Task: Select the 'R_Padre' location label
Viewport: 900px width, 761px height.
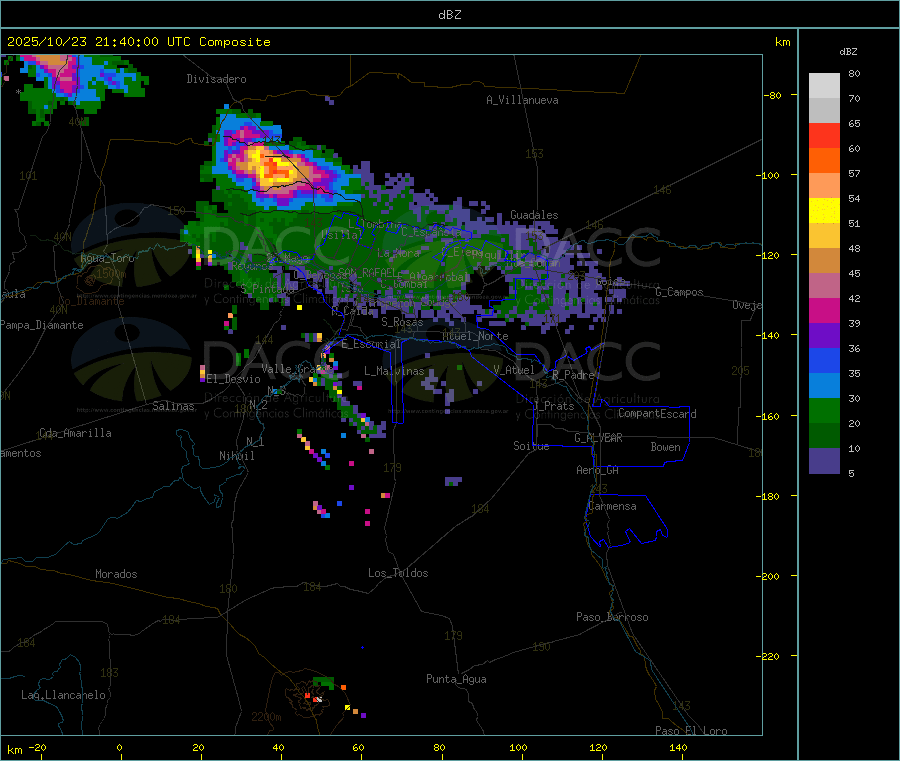Action: click(573, 375)
